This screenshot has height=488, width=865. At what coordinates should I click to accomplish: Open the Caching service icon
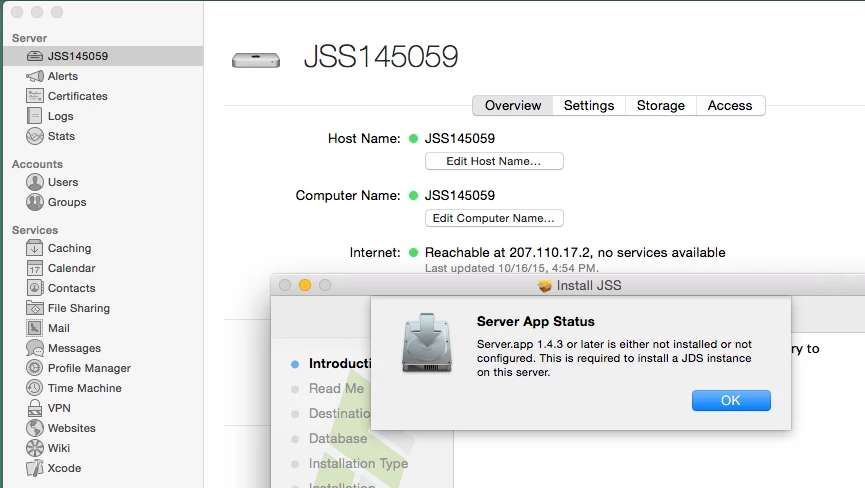point(34,248)
